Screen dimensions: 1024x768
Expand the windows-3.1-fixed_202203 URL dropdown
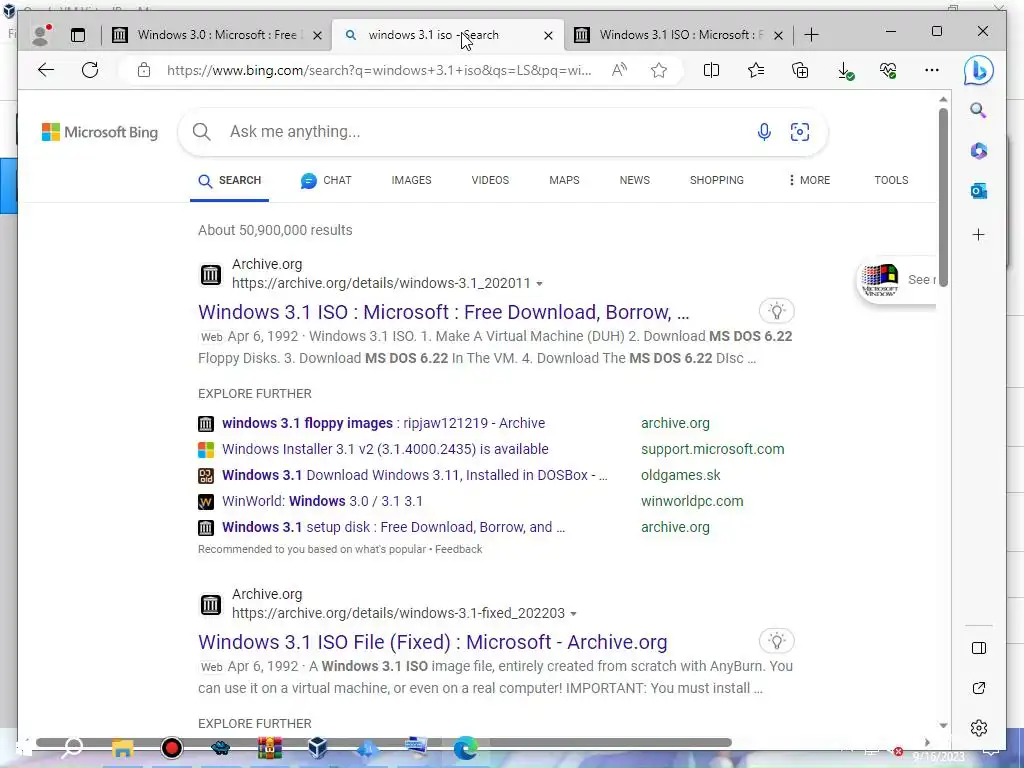coord(573,614)
